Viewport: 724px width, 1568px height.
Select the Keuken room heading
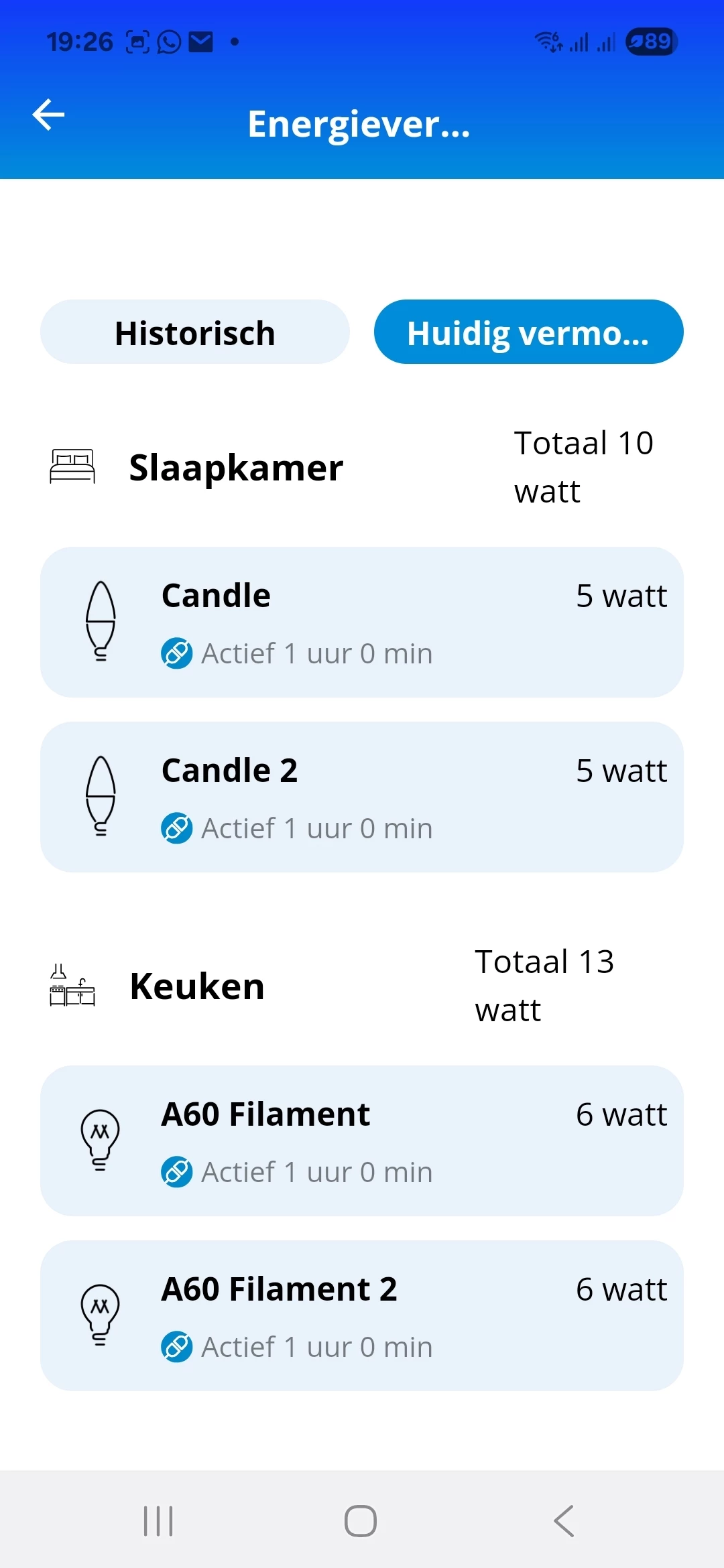point(197,986)
